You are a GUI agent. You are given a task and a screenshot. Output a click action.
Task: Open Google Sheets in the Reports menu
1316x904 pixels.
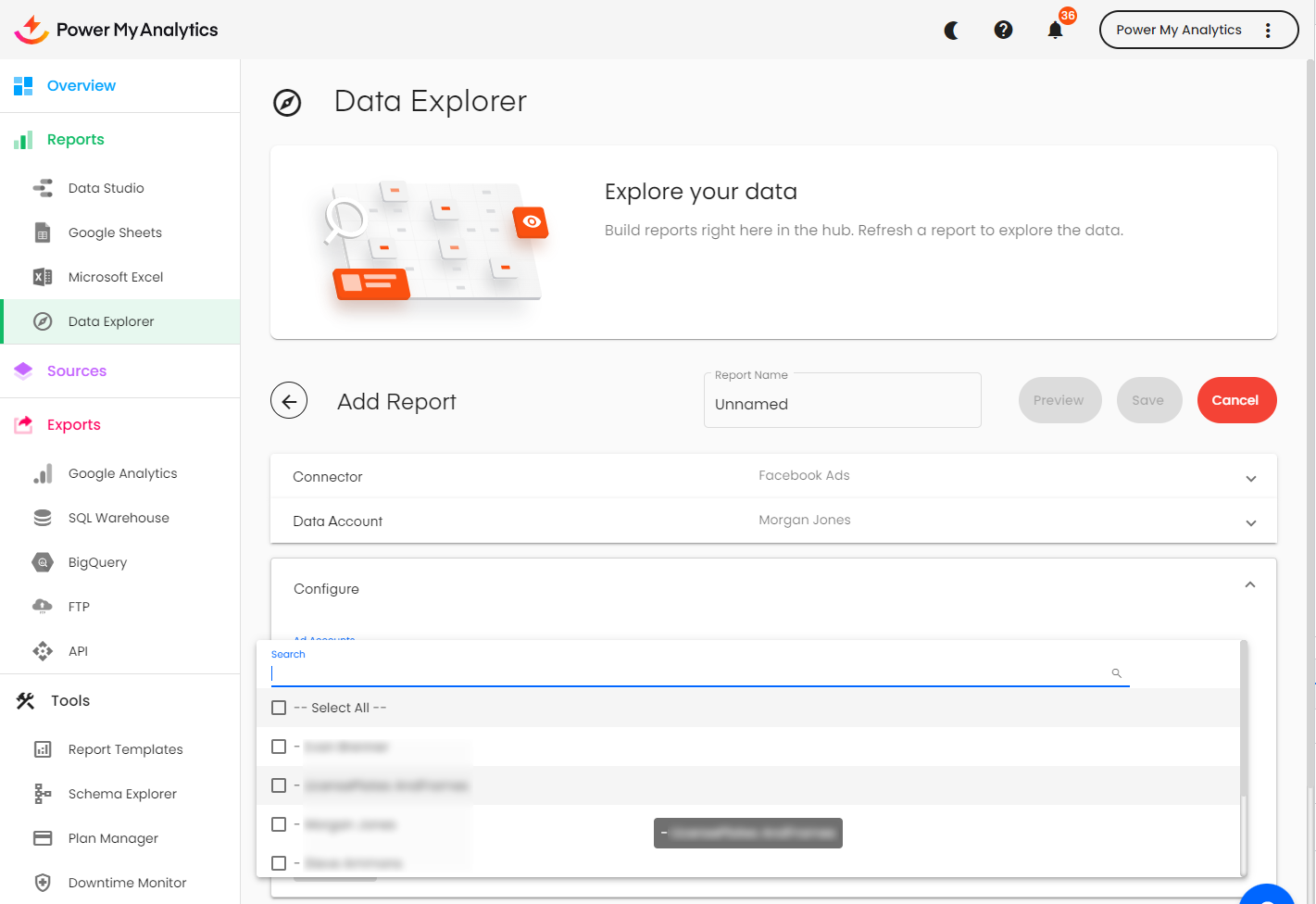click(x=115, y=232)
